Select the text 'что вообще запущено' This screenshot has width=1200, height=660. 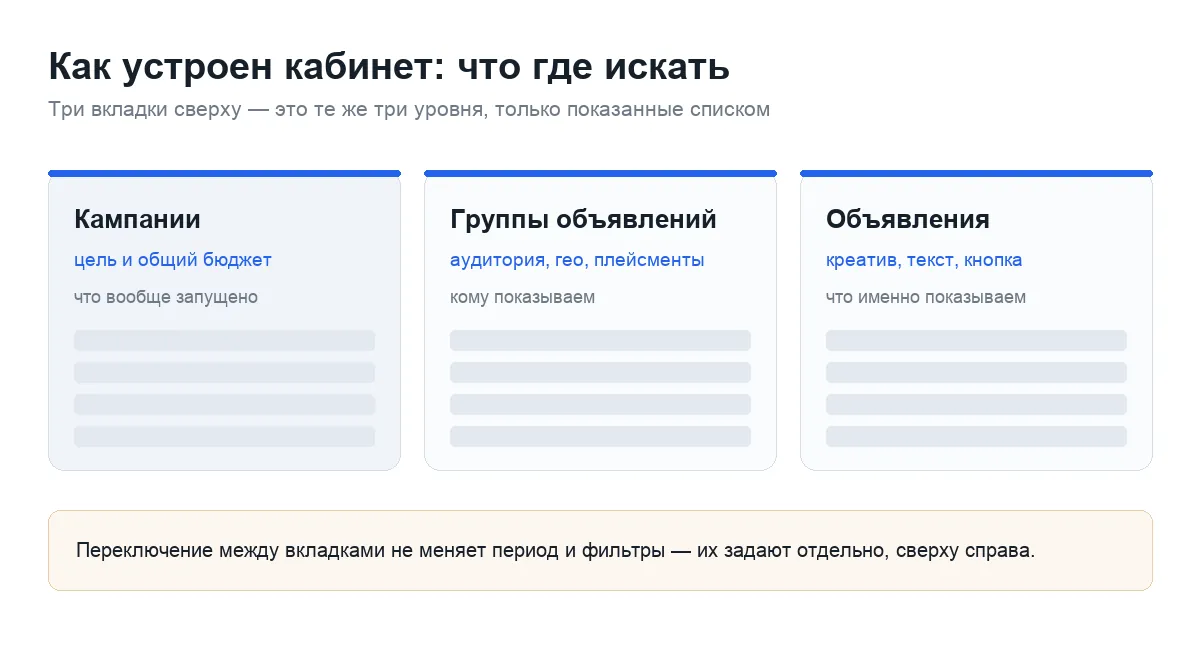(x=166, y=297)
